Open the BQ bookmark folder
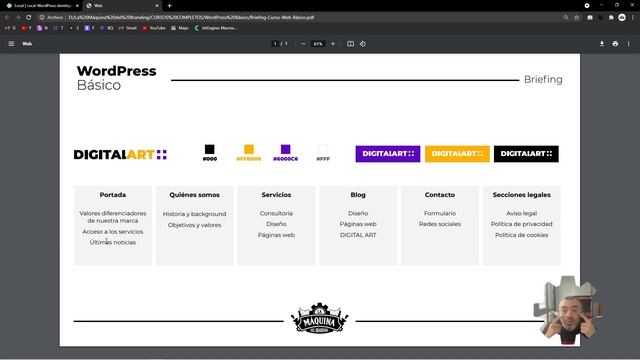Image resolution: width=640 pixels, height=360 pixels. [x=107, y=28]
